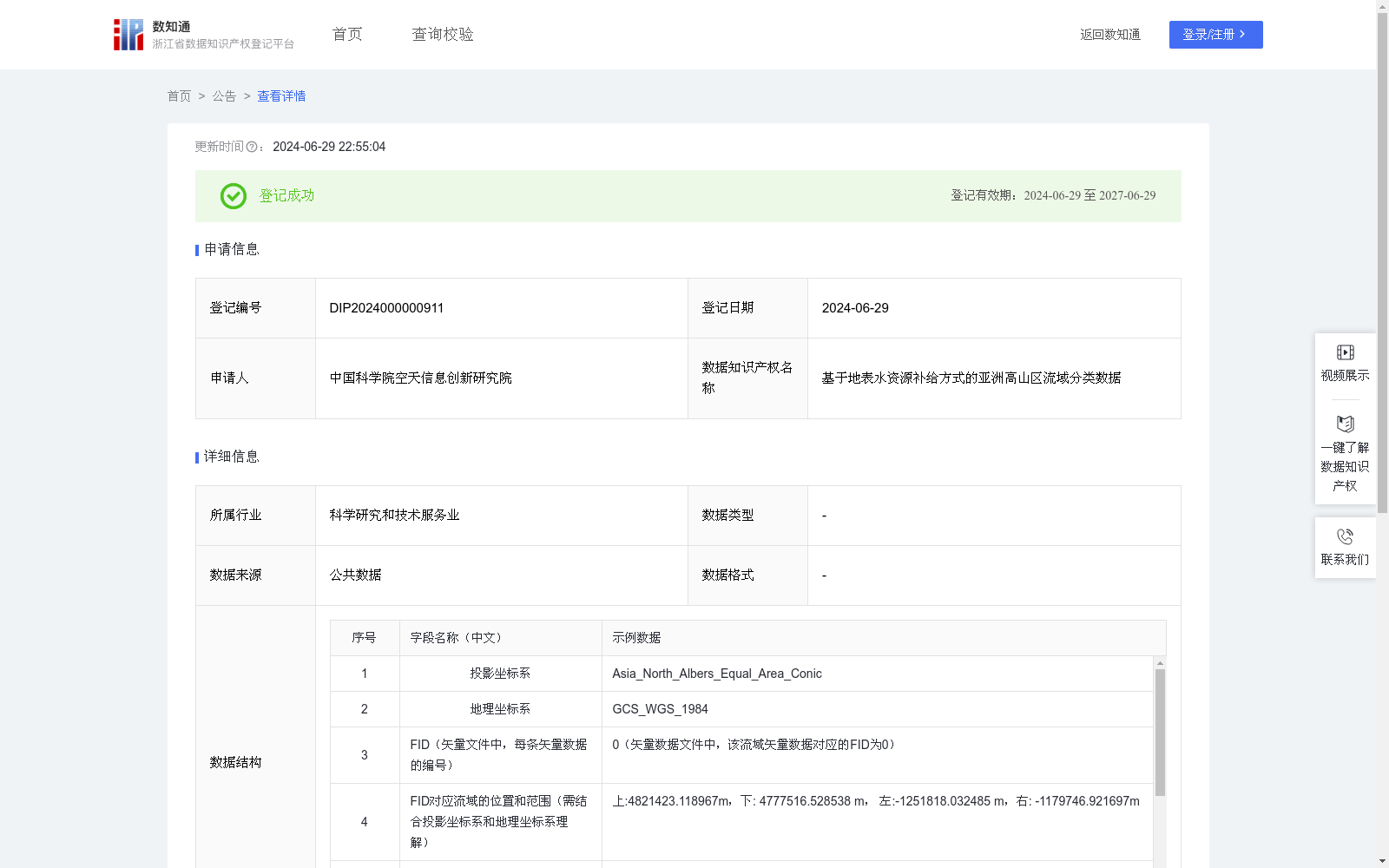Click the page scrollbar up arrow

click(1383, 6)
